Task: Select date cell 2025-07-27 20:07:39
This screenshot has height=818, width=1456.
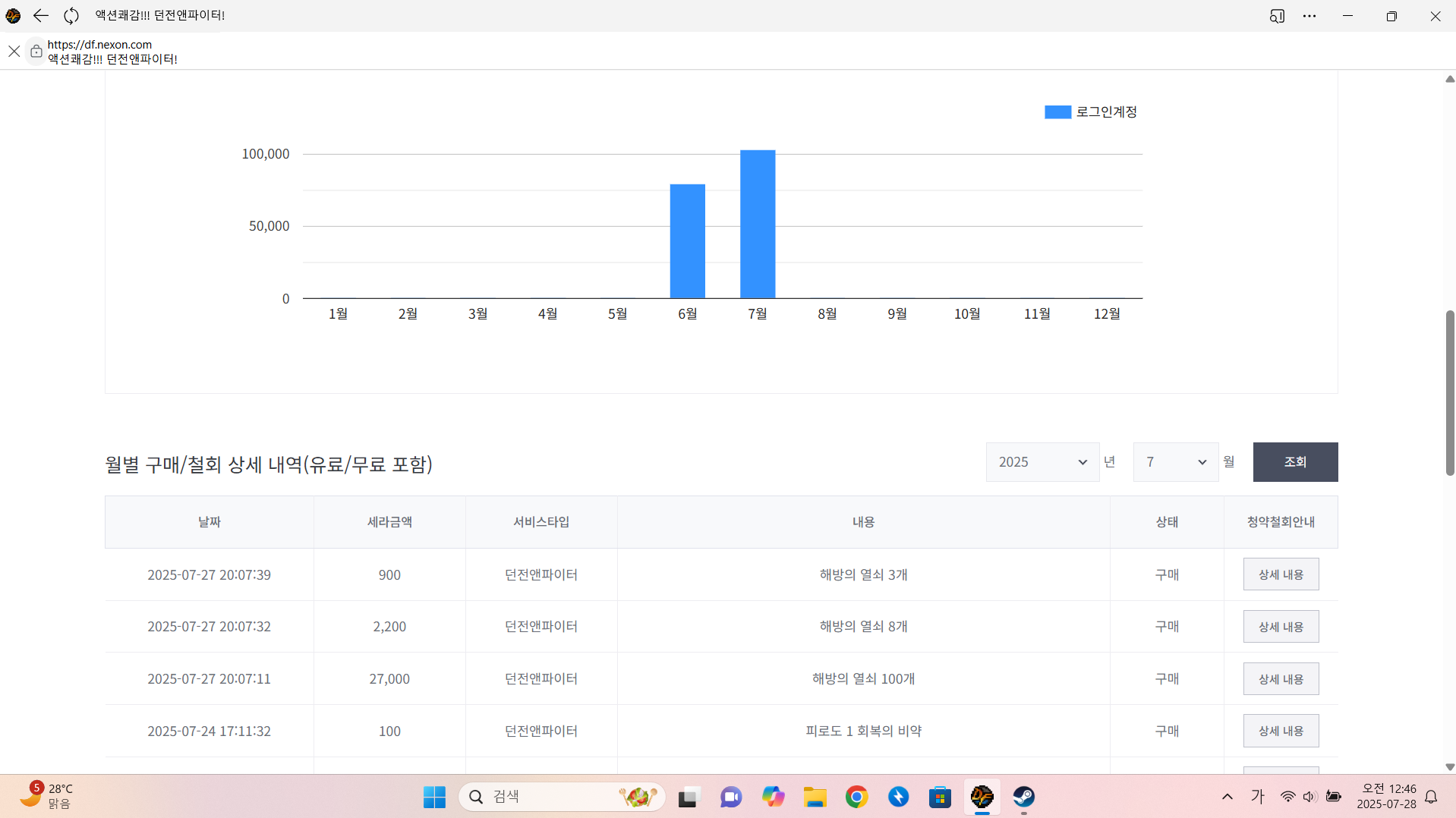Action: coord(210,575)
